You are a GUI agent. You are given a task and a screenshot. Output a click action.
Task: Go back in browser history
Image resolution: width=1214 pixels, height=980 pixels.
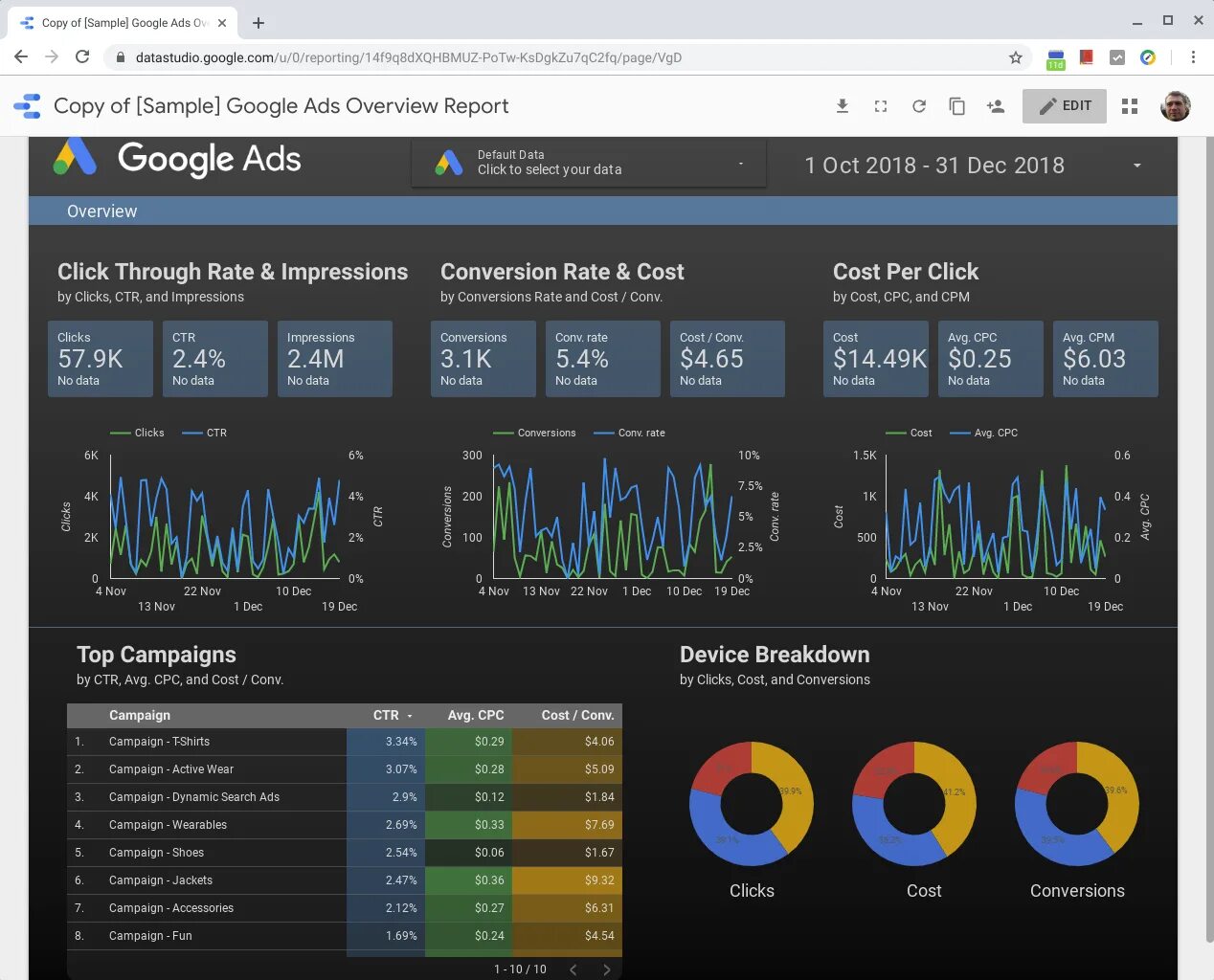tap(21, 57)
